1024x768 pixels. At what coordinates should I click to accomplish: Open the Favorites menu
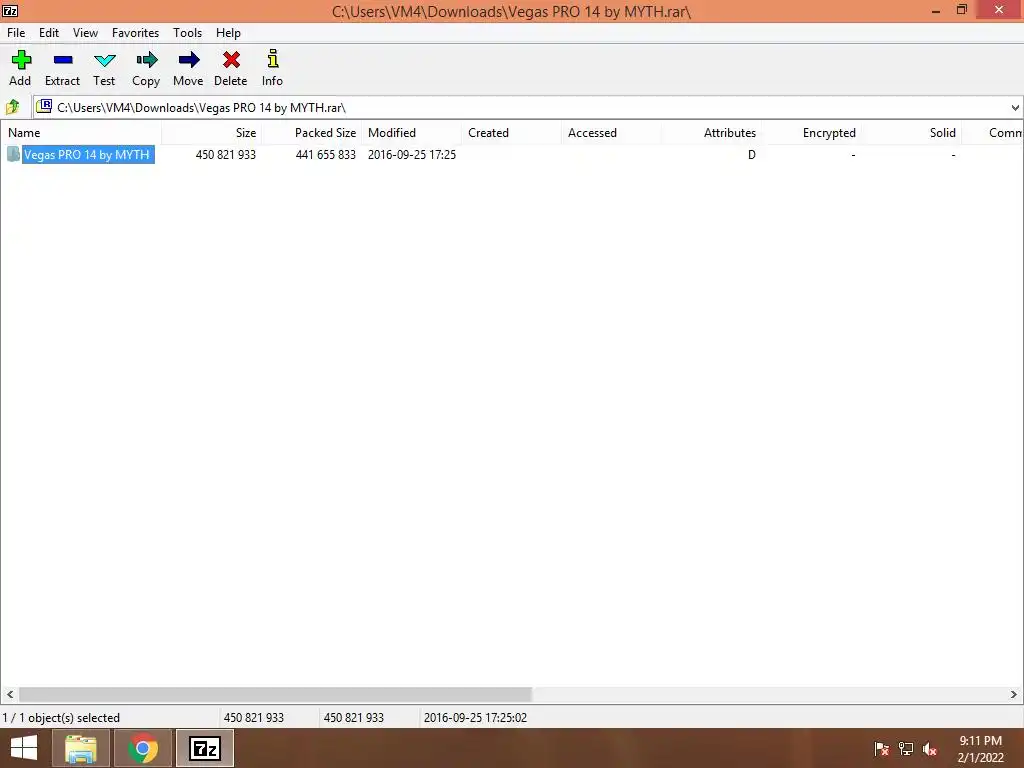[x=135, y=33]
